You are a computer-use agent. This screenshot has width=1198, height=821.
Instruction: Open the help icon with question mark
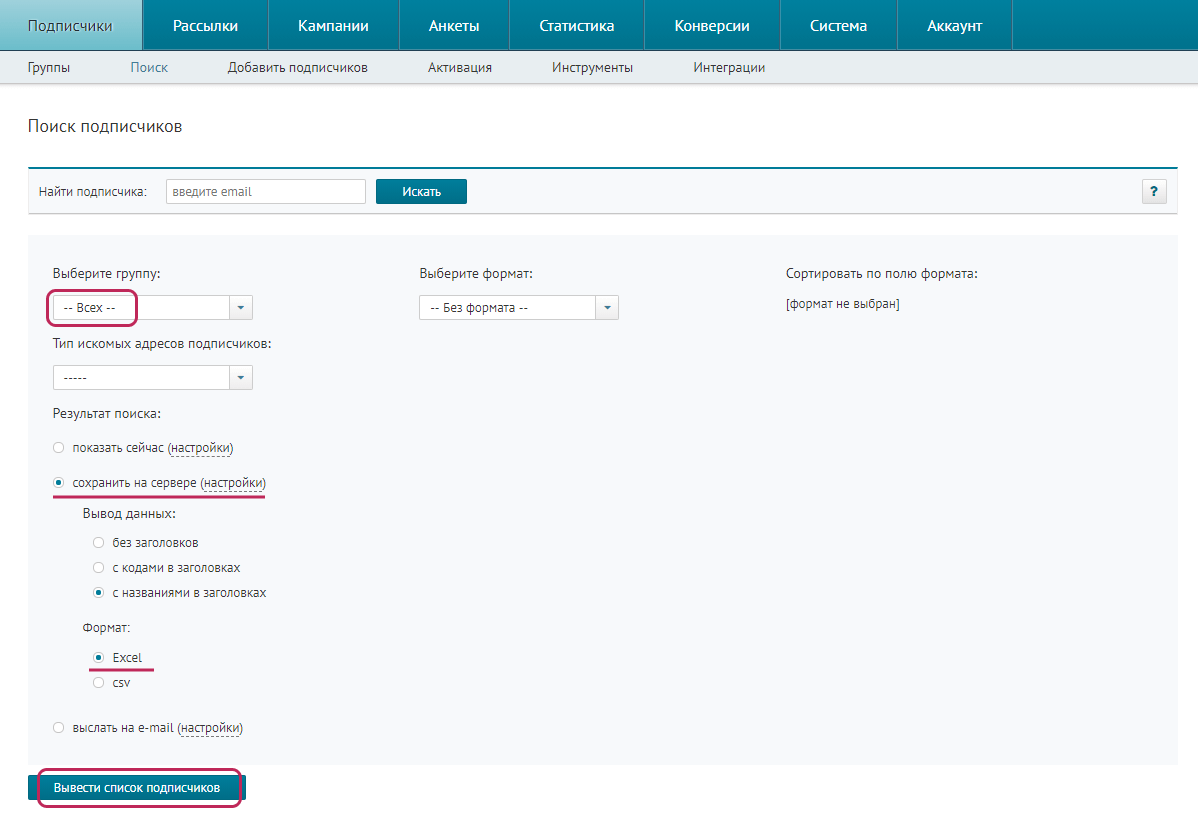click(1154, 191)
